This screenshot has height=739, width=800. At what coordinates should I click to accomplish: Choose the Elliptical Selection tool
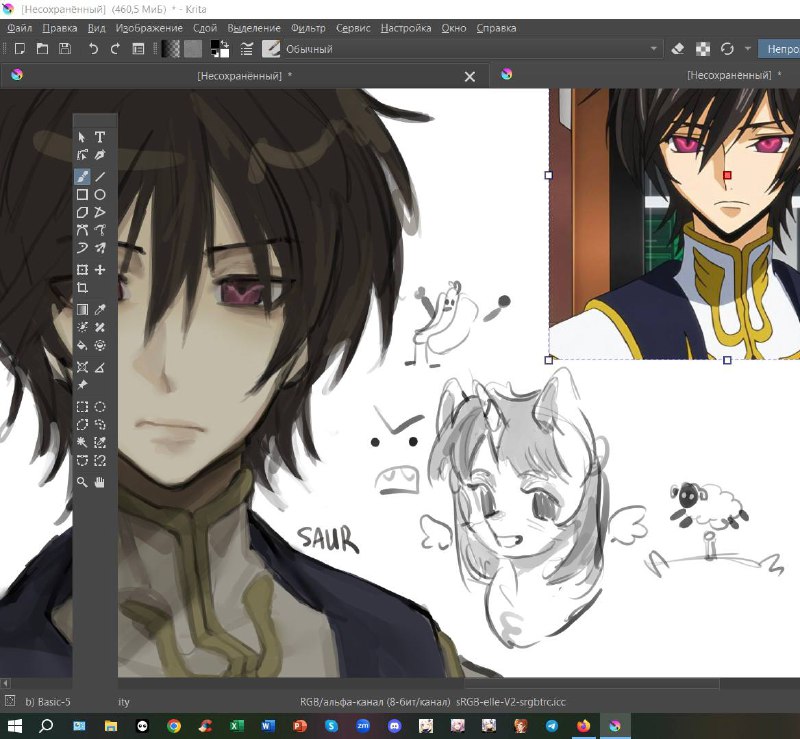100,407
